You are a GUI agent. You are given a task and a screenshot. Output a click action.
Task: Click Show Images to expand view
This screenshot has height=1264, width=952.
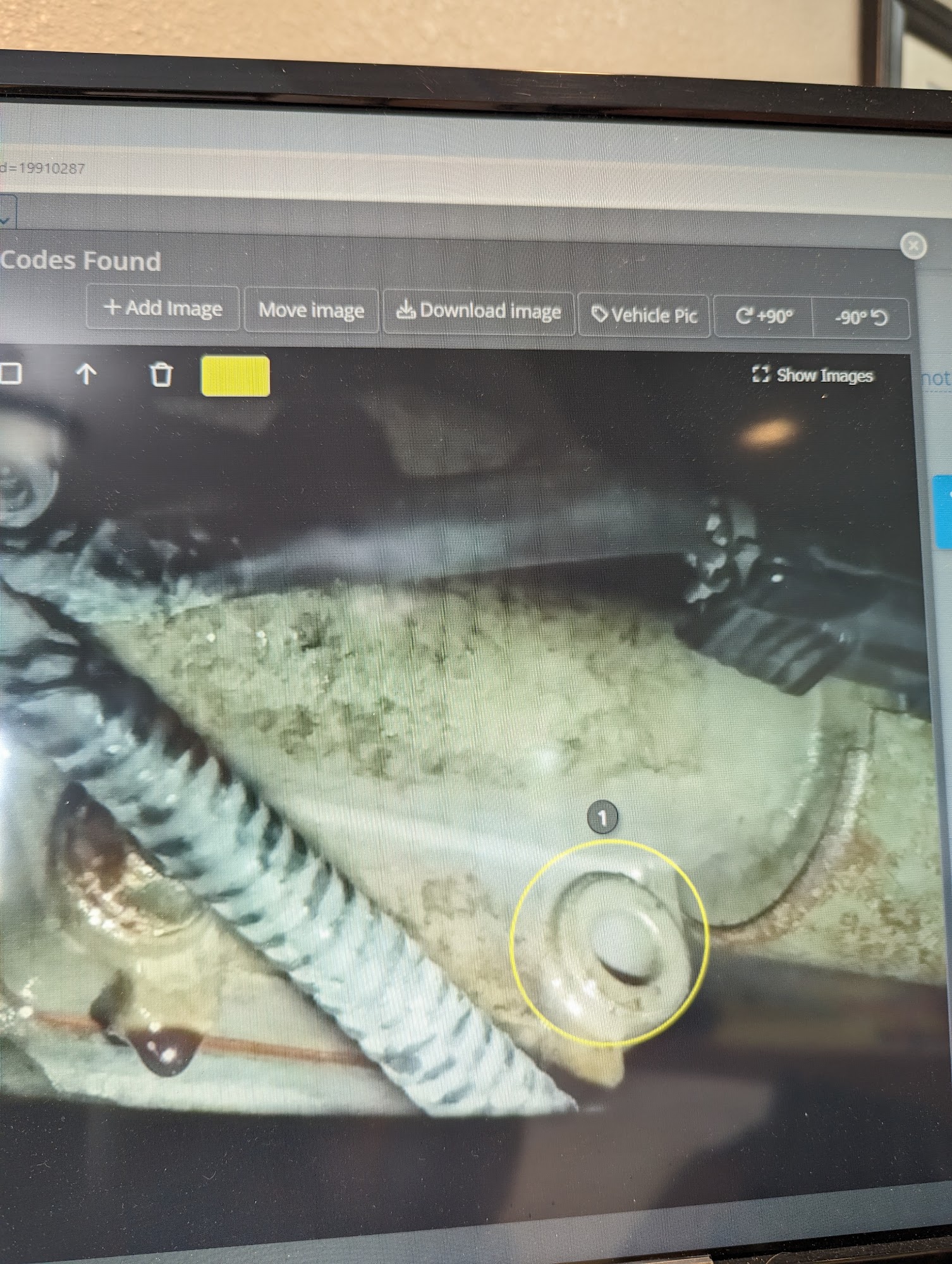pos(812,375)
